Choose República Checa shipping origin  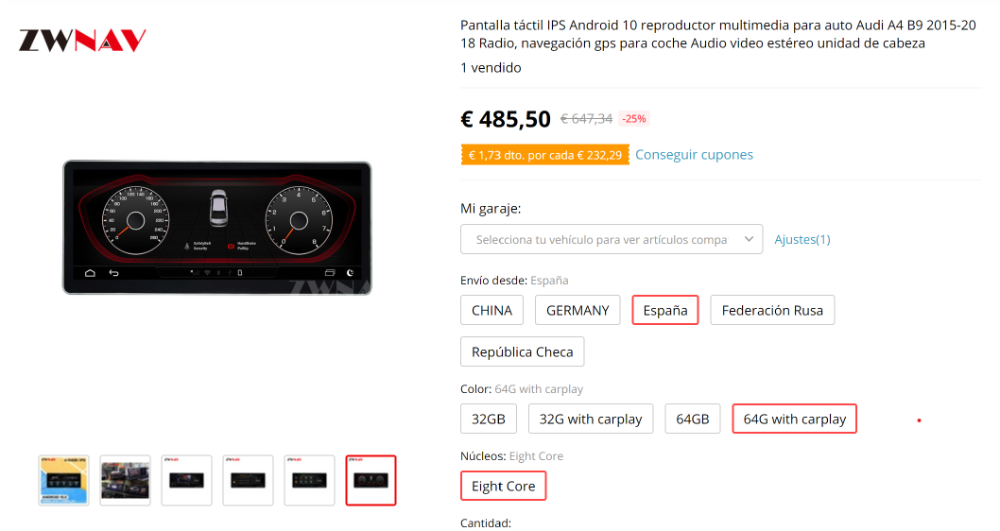pos(522,352)
